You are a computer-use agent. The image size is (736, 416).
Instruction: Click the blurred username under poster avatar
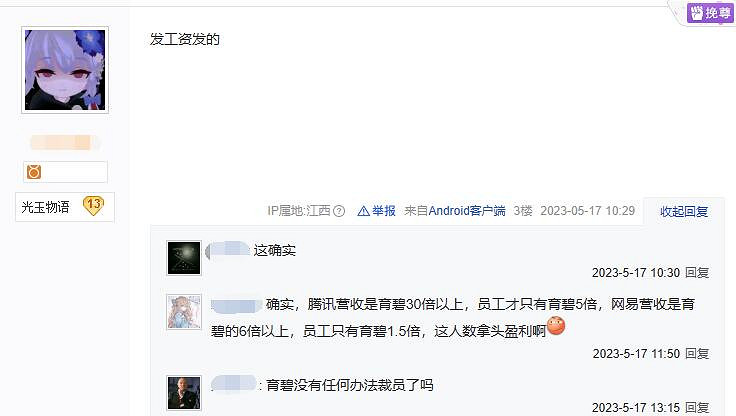pos(65,142)
